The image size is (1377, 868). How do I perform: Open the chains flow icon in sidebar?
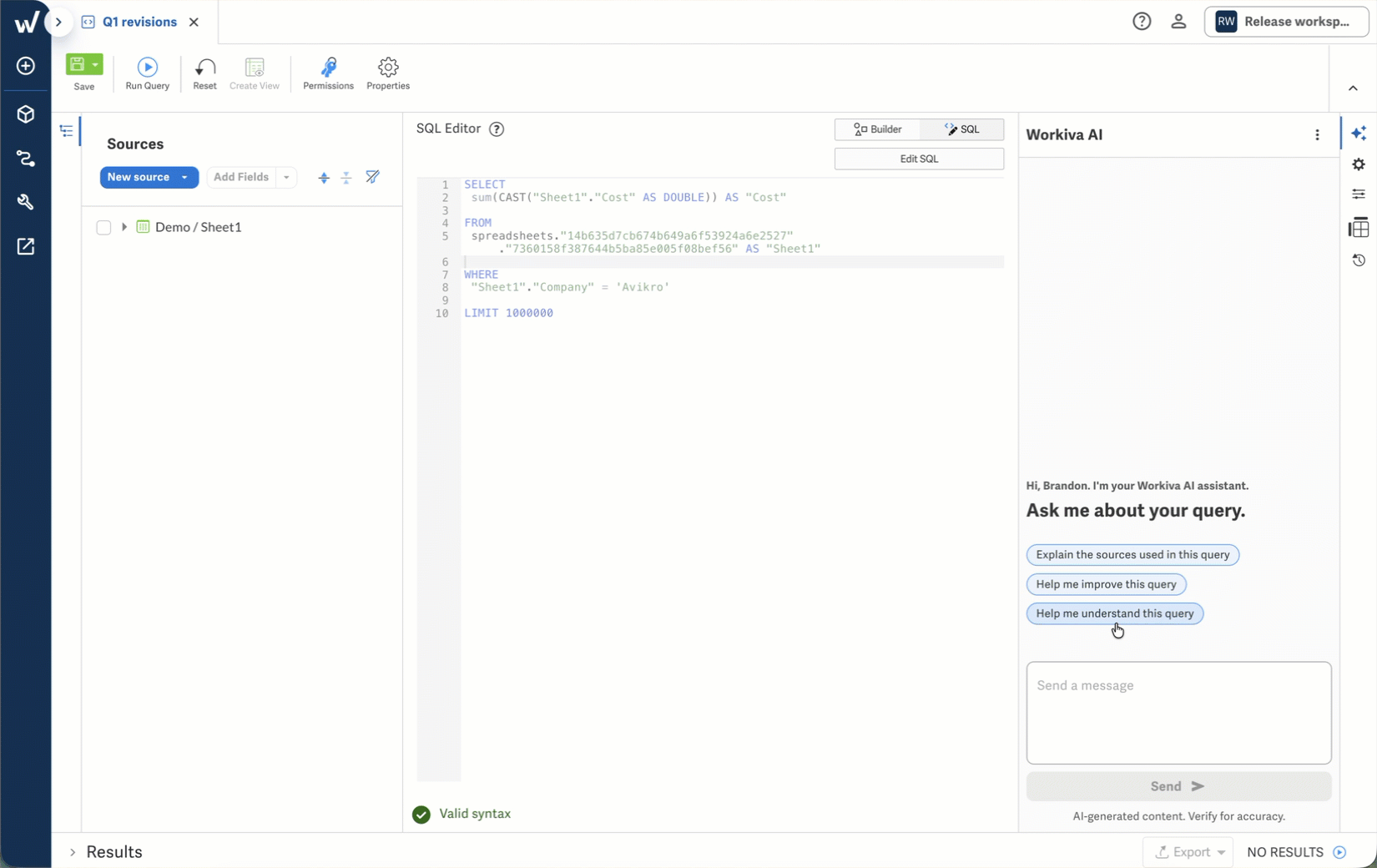pyautogui.click(x=26, y=158)
